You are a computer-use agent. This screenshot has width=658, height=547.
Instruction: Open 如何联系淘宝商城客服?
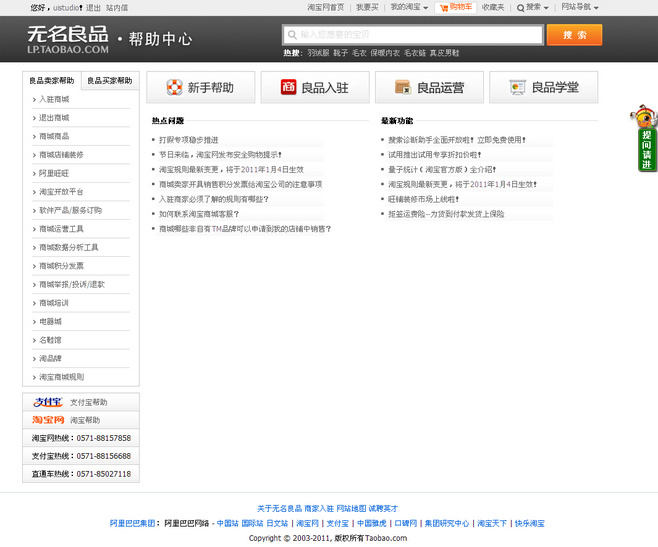pos(199,214)
